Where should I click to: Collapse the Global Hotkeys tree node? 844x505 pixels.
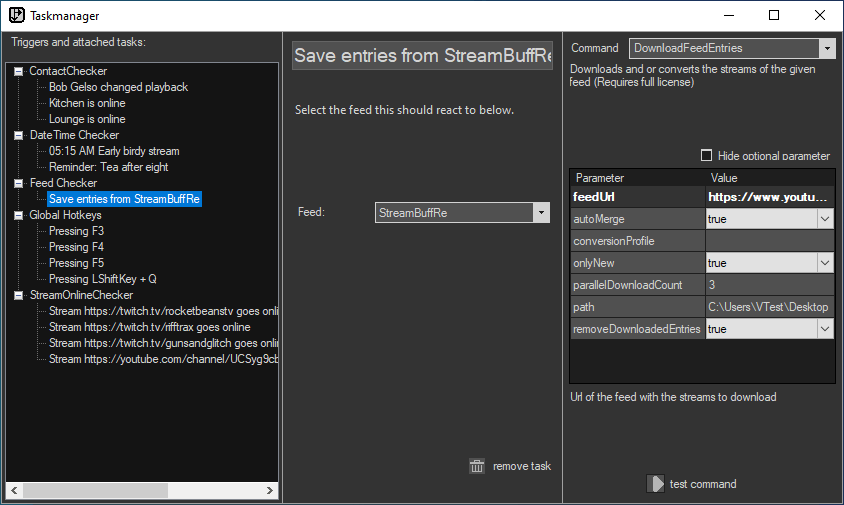pyautogui.click(x=19, y=215)
